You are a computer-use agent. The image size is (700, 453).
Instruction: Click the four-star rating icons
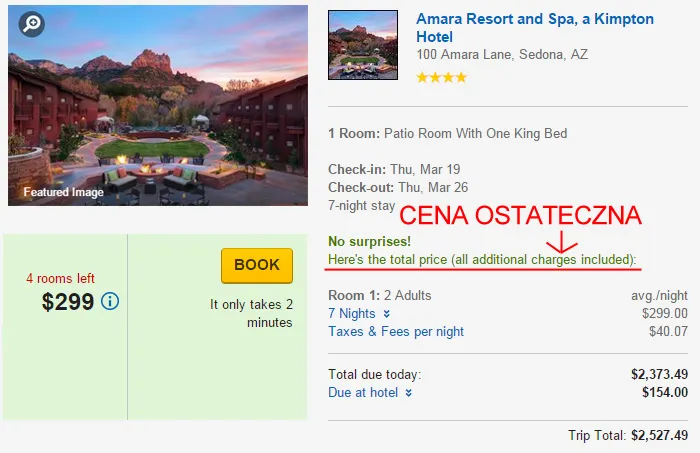pos(441,77)
